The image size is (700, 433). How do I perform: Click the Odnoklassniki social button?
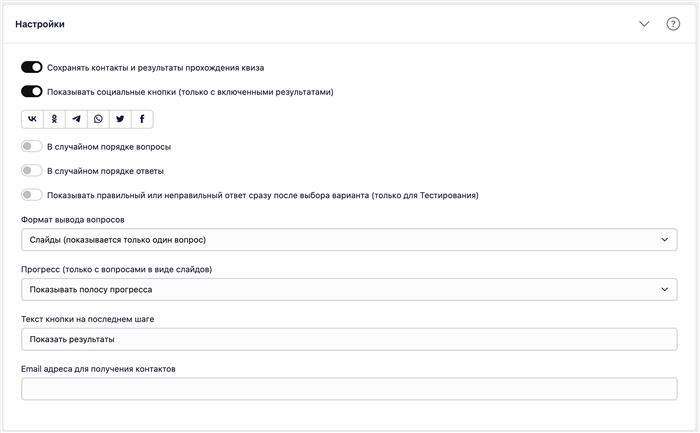54,119
